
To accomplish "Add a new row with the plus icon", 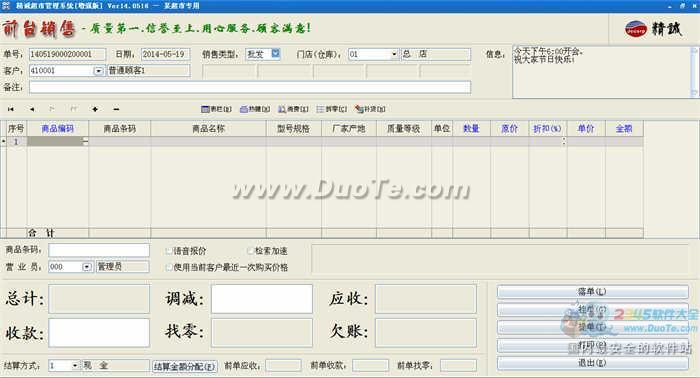I will [x=95, y=109].
